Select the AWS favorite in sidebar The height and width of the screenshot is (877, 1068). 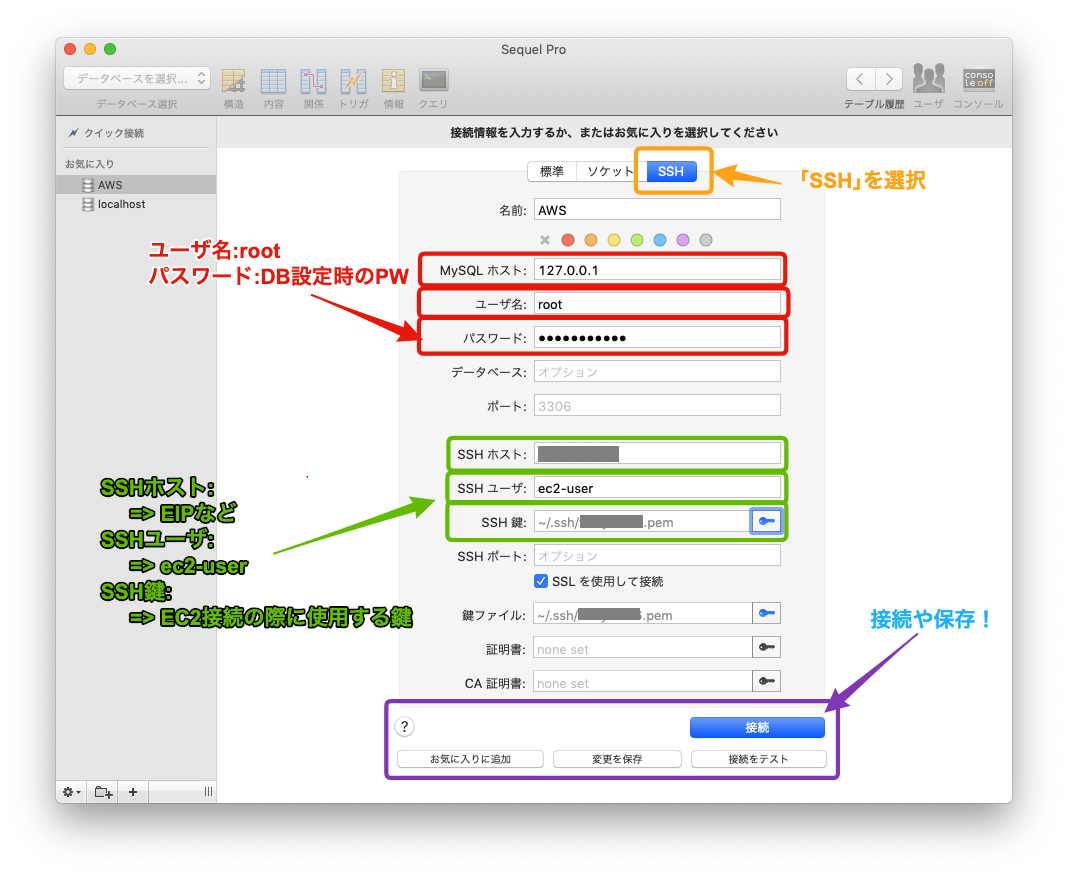(136, 185)
